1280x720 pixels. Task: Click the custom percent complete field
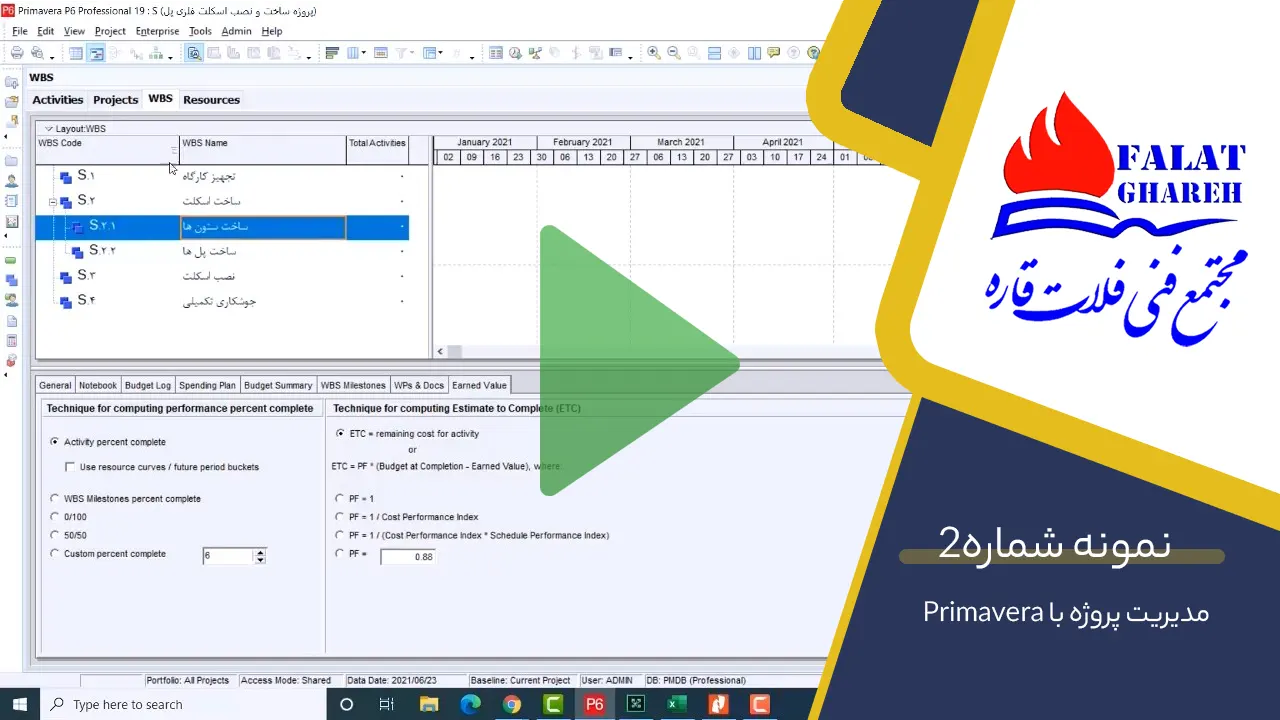pos(228,556)
